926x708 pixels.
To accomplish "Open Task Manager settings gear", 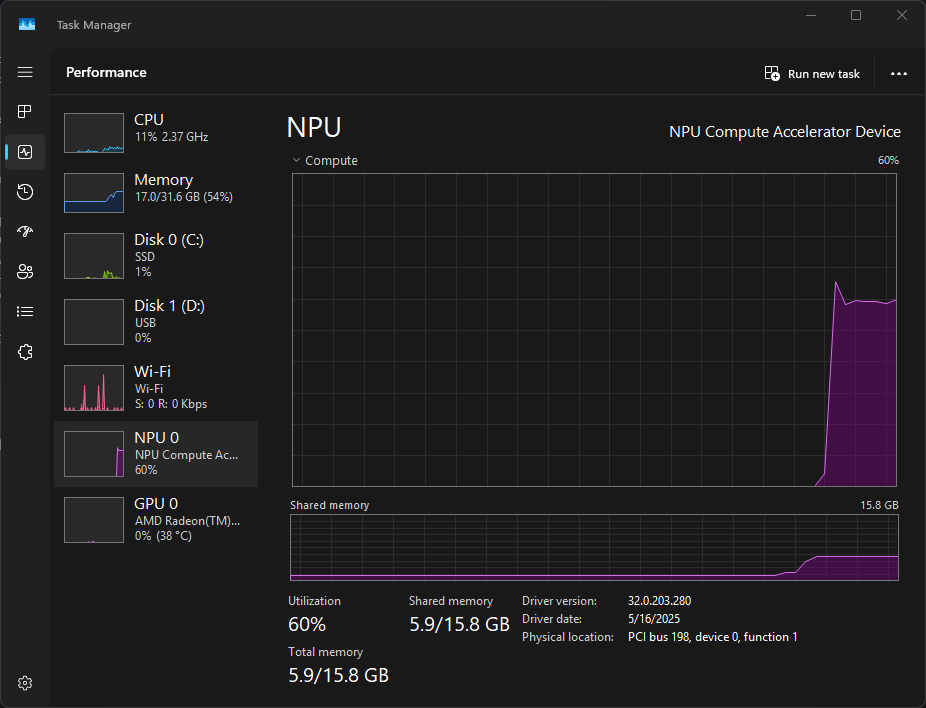I will [x=25, y=683].
